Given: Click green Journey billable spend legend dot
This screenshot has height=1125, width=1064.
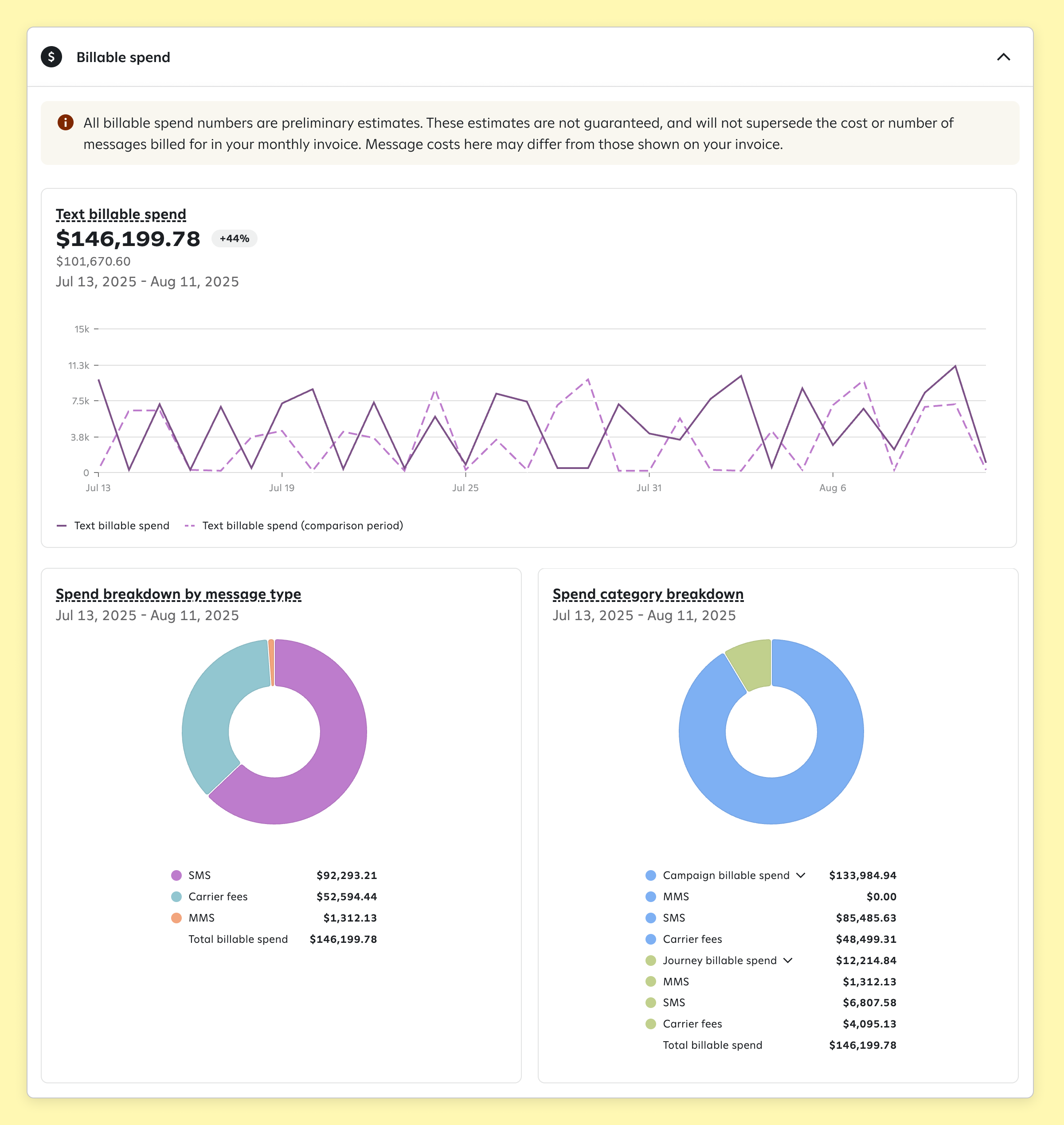Looking at the screenshot, I should [650, 961].
